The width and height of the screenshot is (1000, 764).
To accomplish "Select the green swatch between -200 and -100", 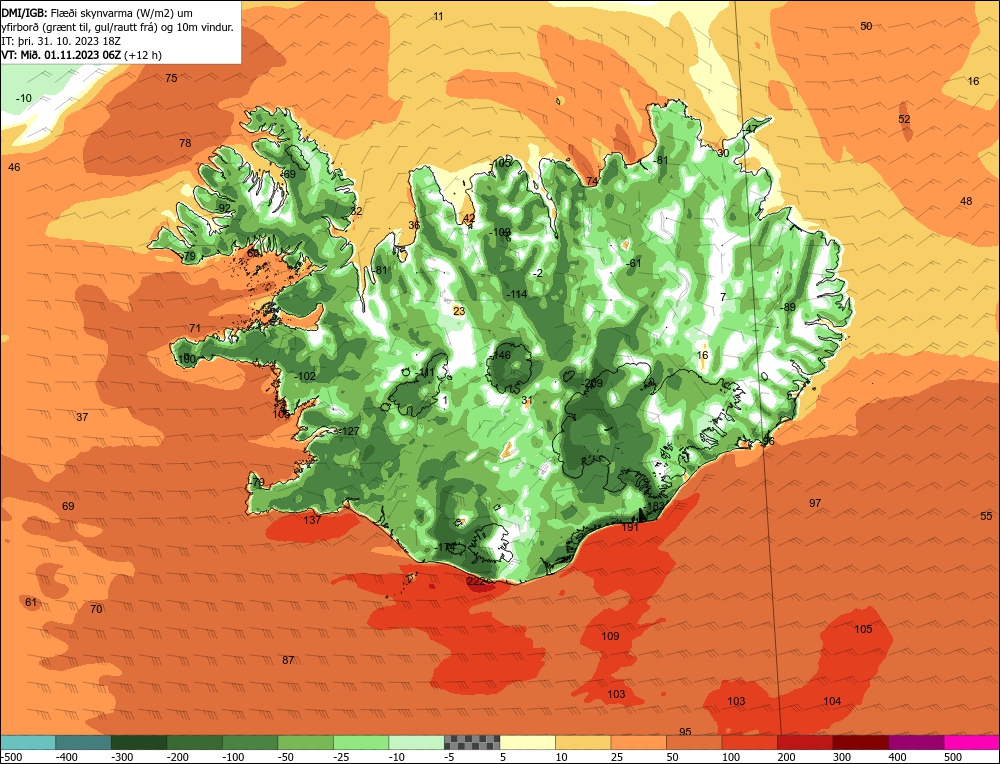I will [x=194, y=742].
